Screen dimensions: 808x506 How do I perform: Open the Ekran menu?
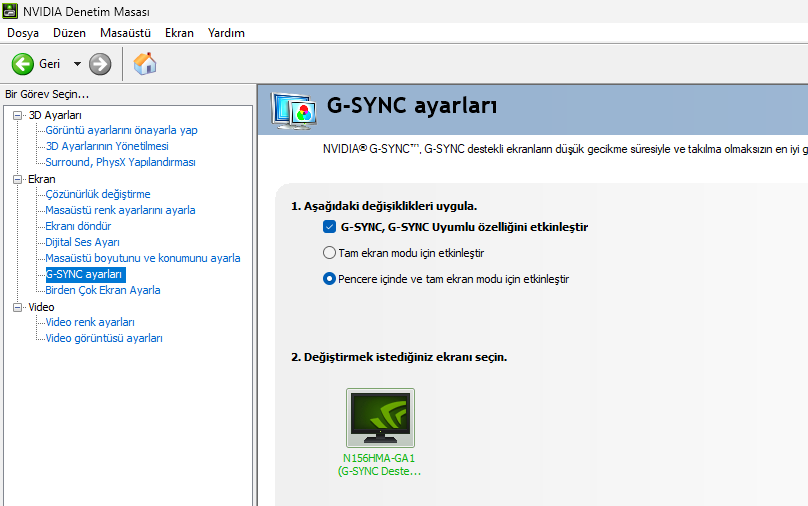[x=179, y=33]
